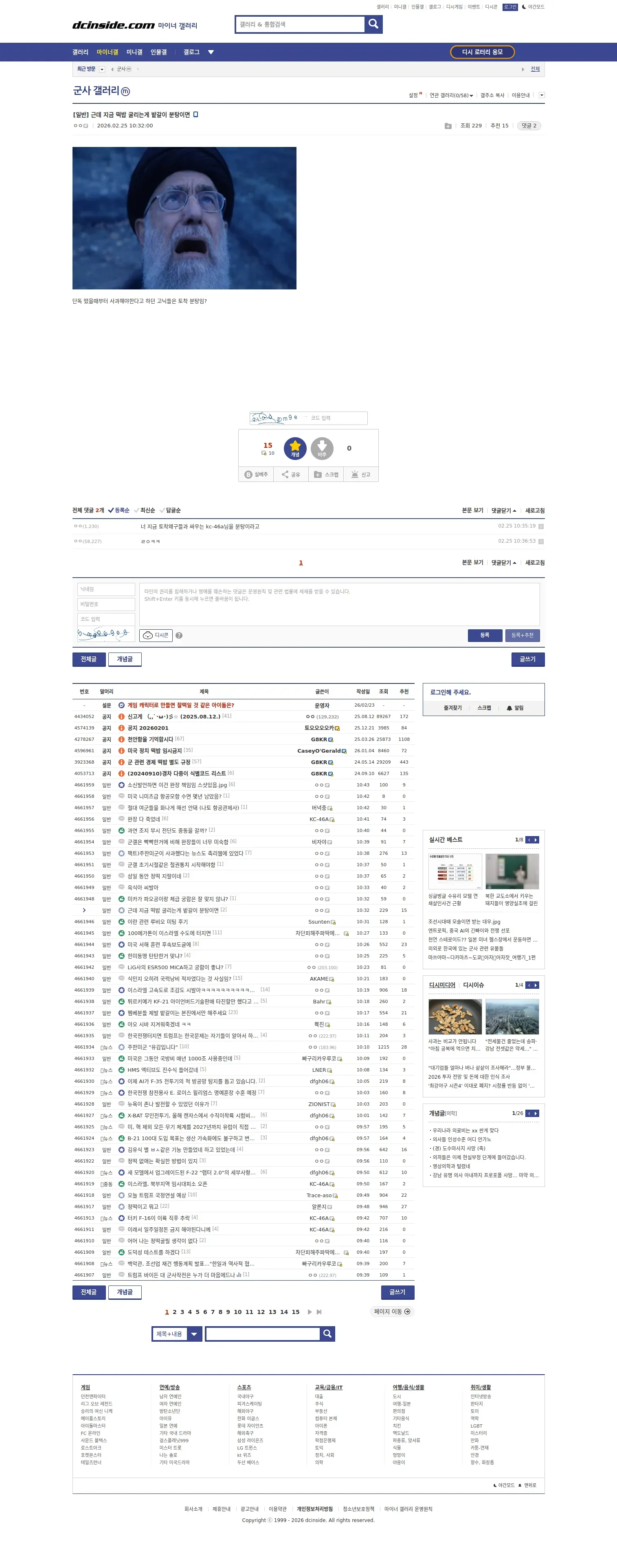The height and width of the screenshot is (1568, 617).
Task: Go to page 7 in the pagination
Action: 213,1312
